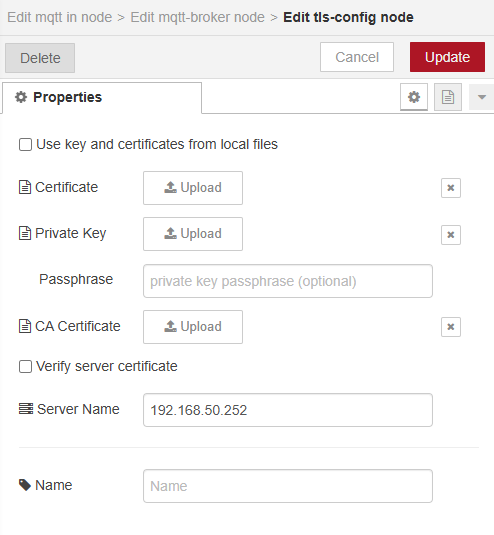Open node settings gear icon
The width and height of the screenshot is (494, 535).
click(413, 97)
